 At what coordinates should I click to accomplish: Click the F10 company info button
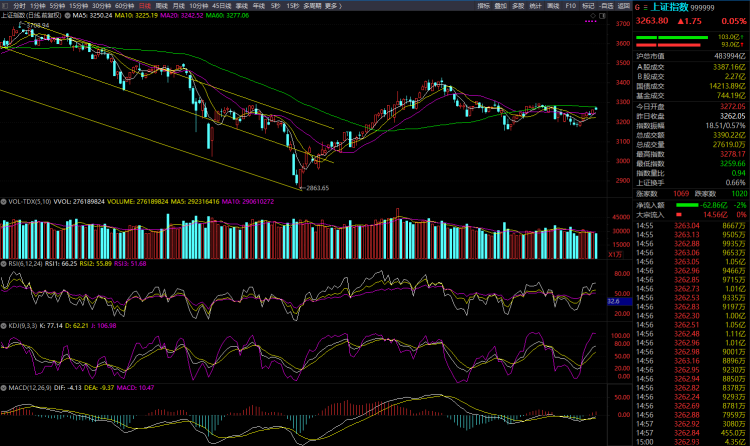571,6
